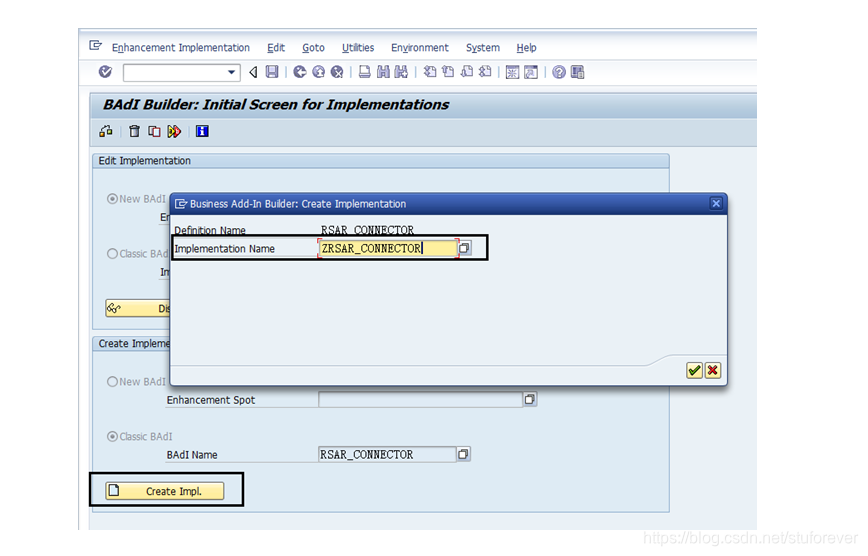Open value help for Implementation Name

464,248
